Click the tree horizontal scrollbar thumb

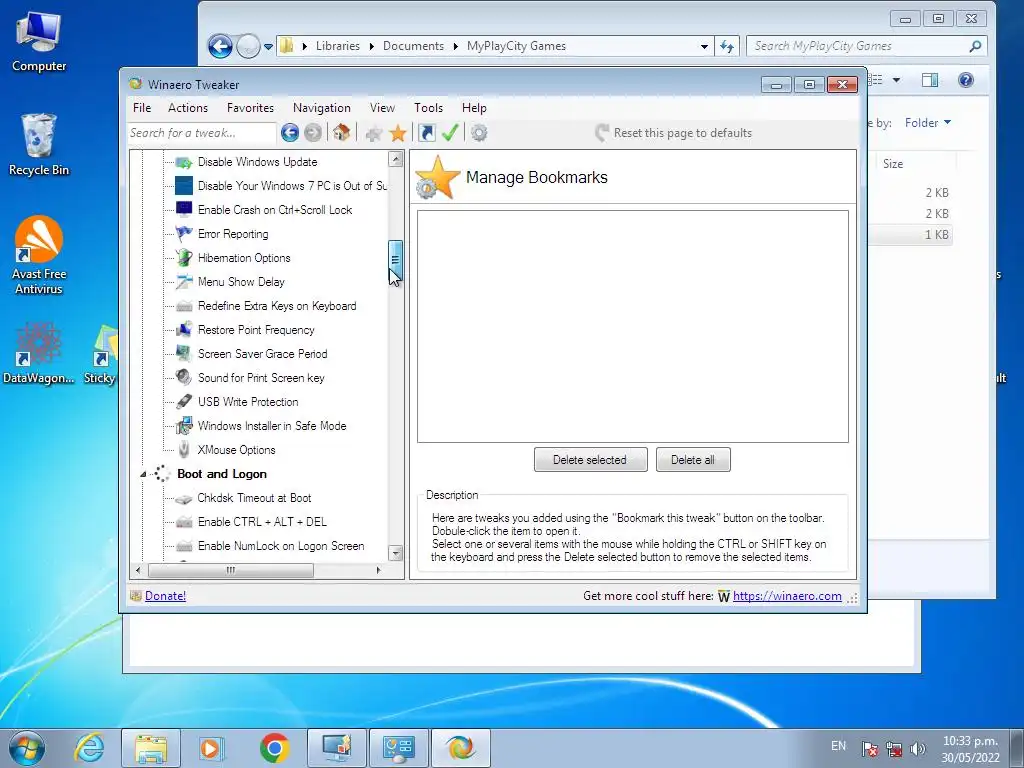tap(231, 570)
